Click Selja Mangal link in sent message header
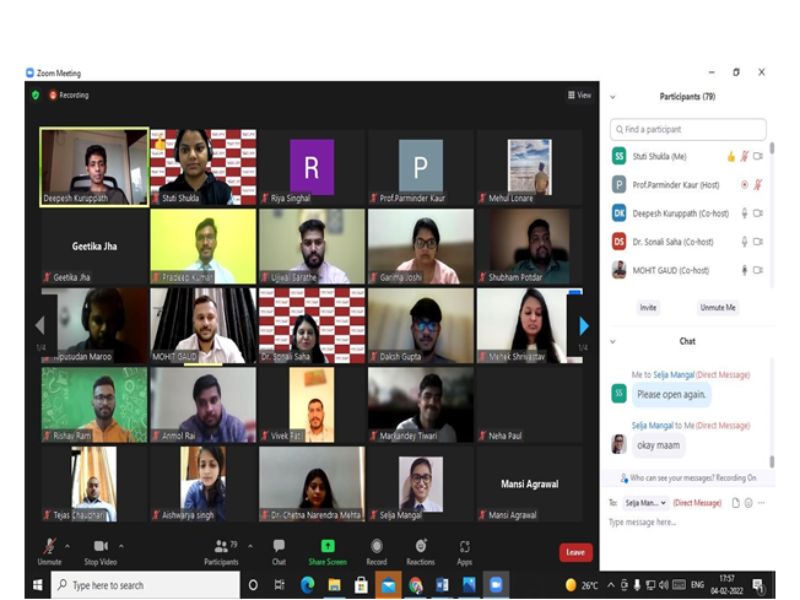Screen dimensions: 800x600 (673, 375)
